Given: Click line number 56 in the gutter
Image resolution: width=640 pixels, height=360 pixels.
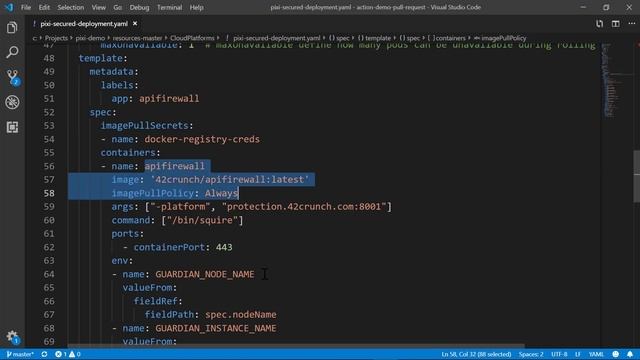Looking at the screenshot, I should coord(49,166).
